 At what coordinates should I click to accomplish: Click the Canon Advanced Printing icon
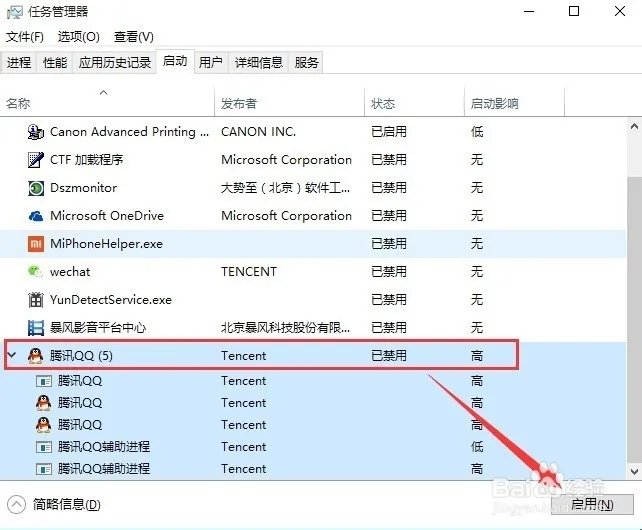[36, 132]
